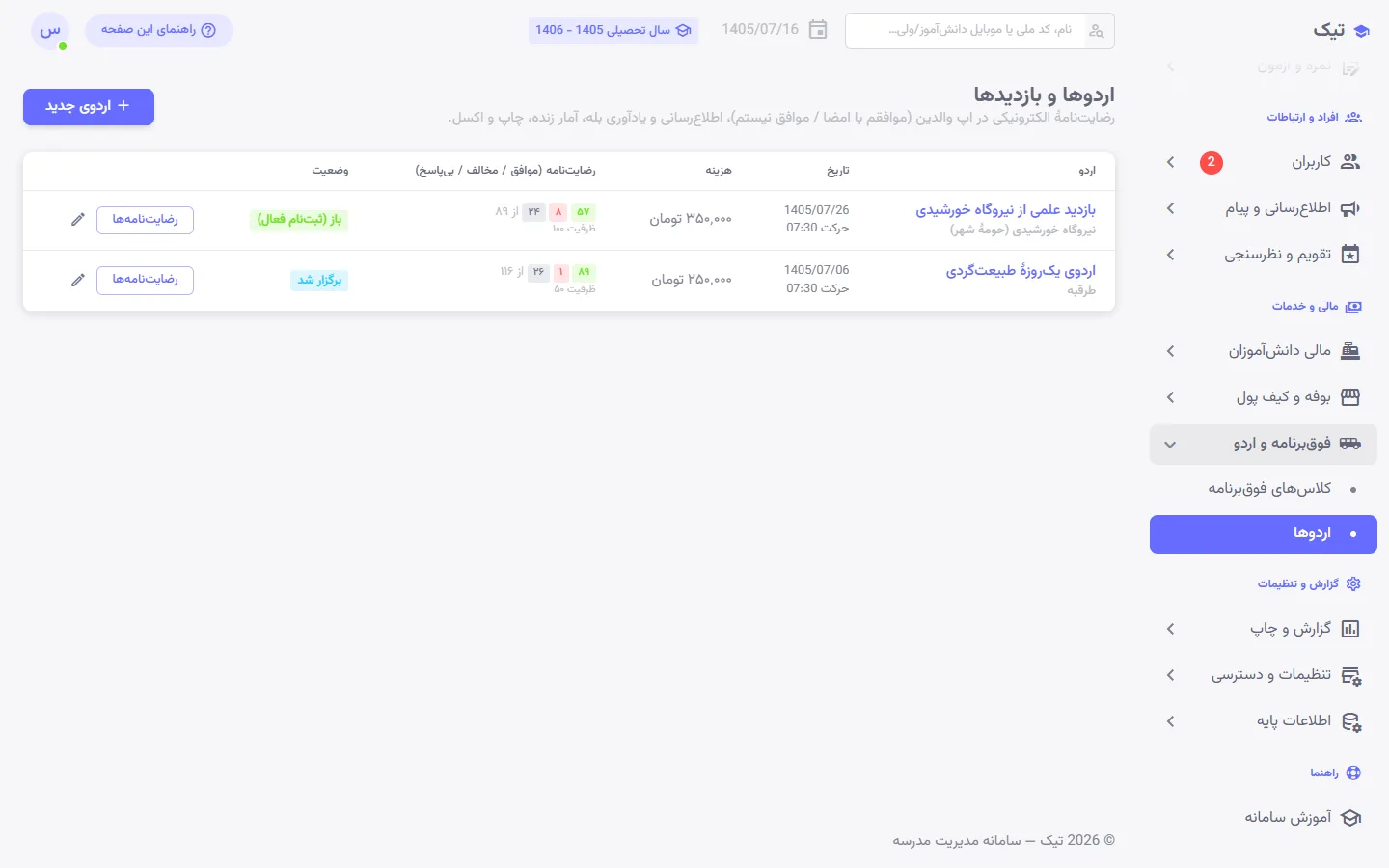Click the کاربران users icon

[1350, 162]
